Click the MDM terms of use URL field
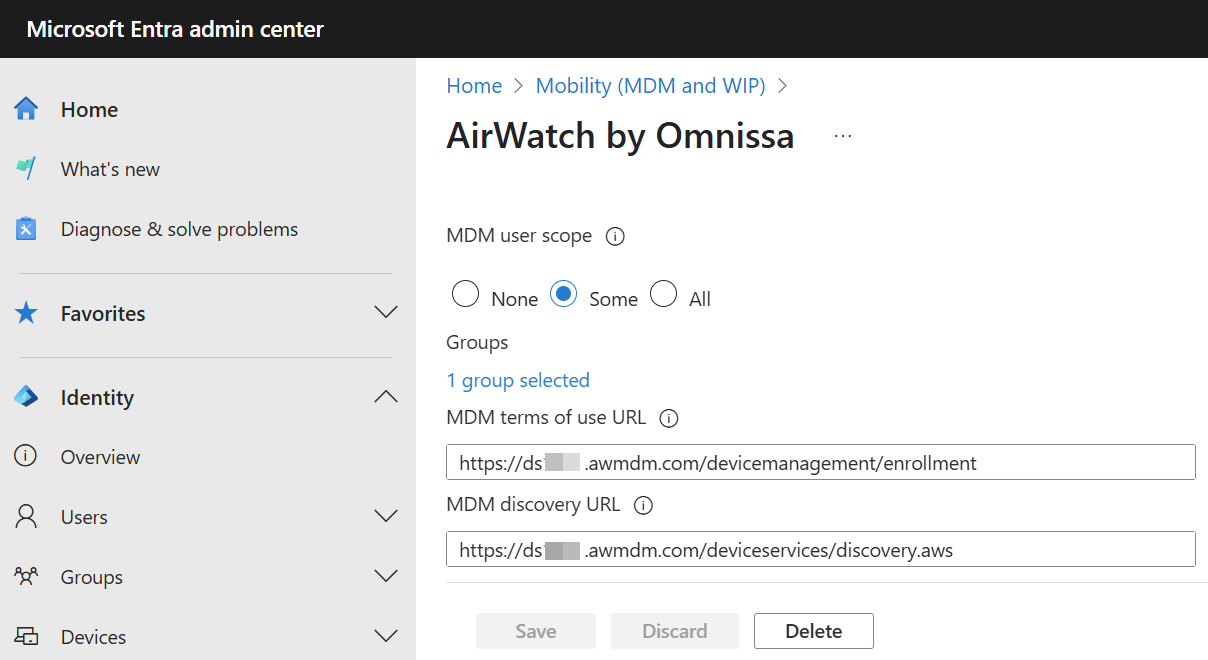 point(821,462)
